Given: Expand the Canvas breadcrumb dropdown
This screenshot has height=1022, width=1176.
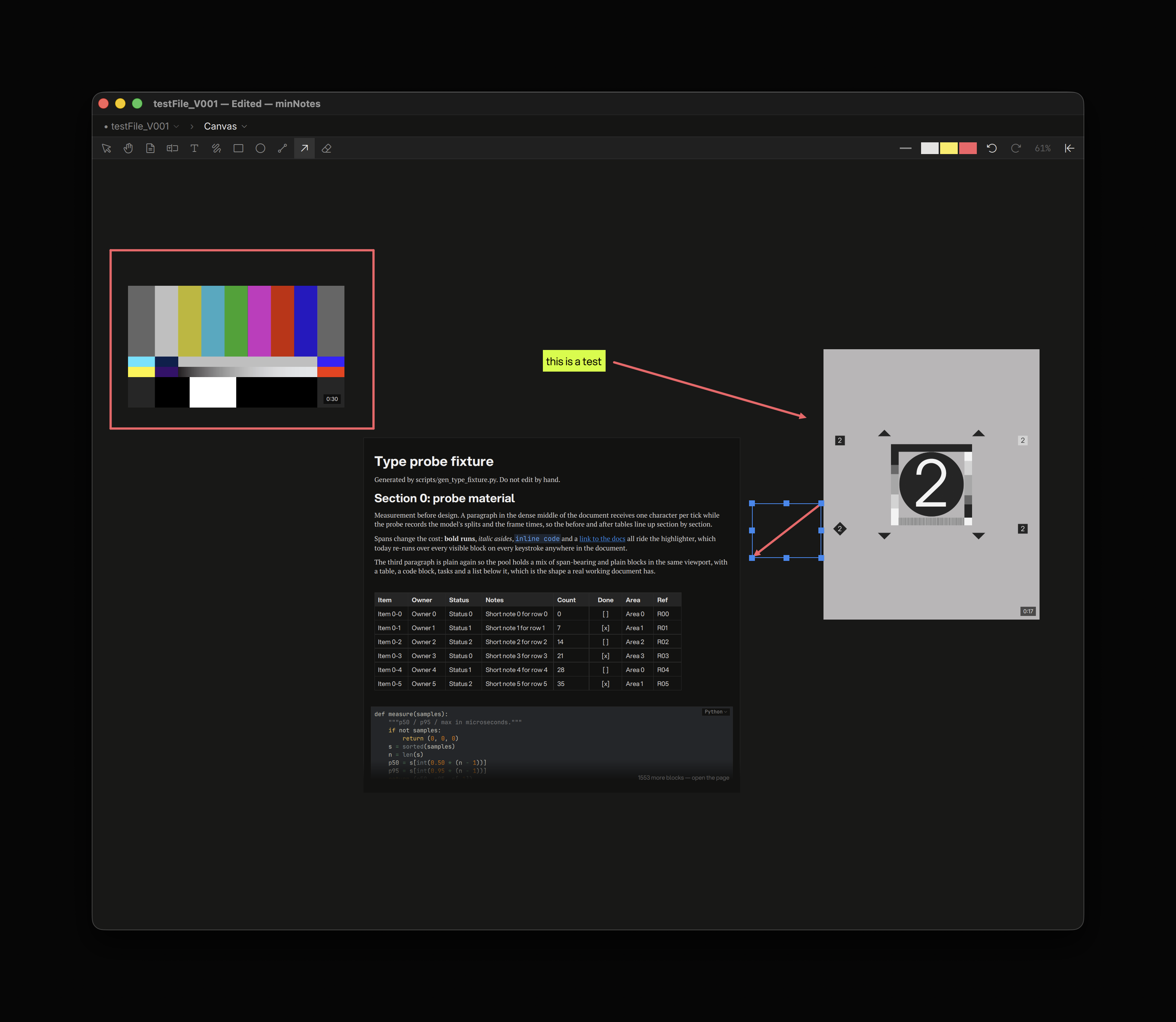Looking at the screenshot, I should (x=225, y=126).
